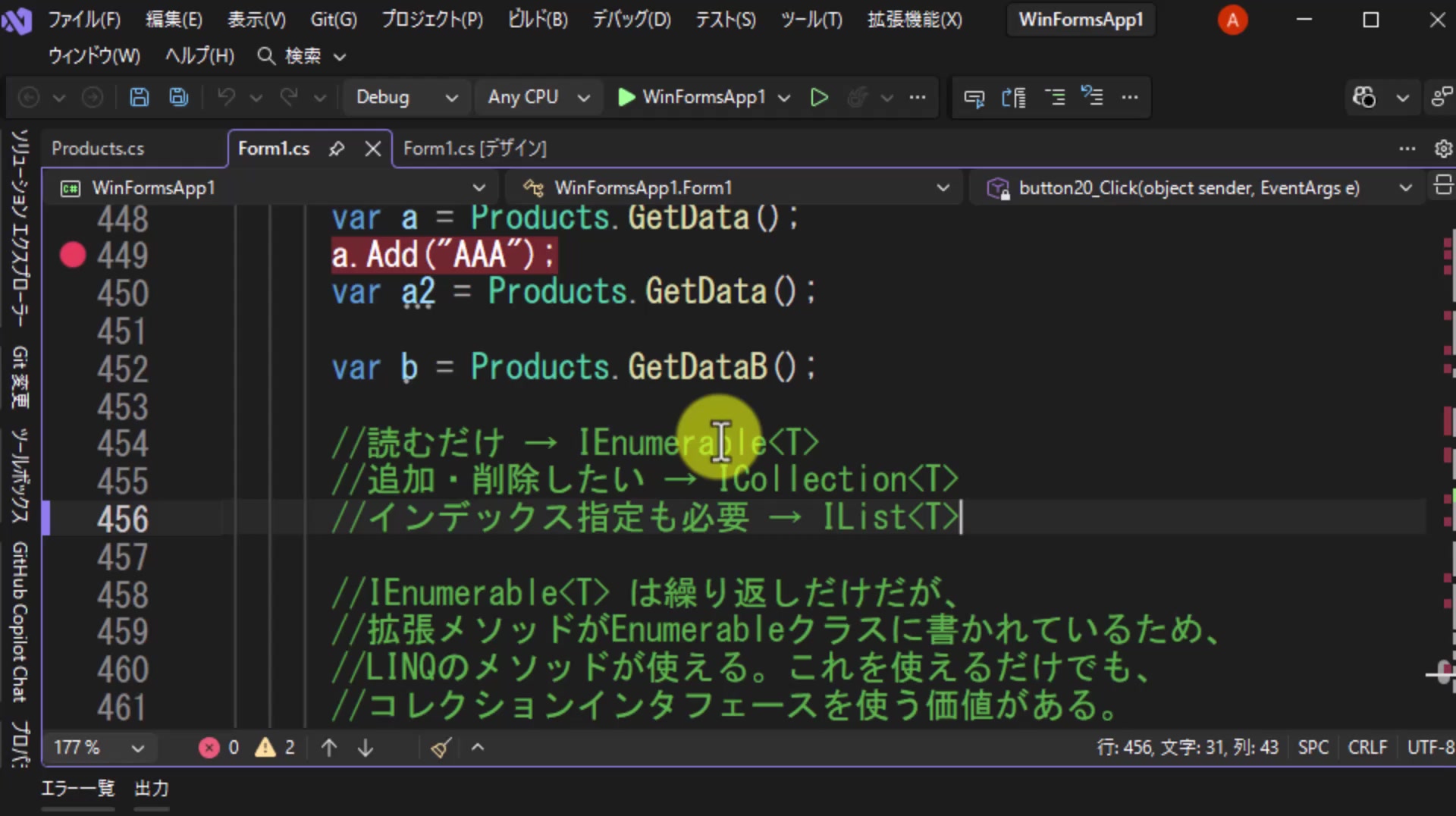1456x816 pixels.
Task: Click the code cleanup broom icon
Action: pyautogui.click(x=441, y=748)
